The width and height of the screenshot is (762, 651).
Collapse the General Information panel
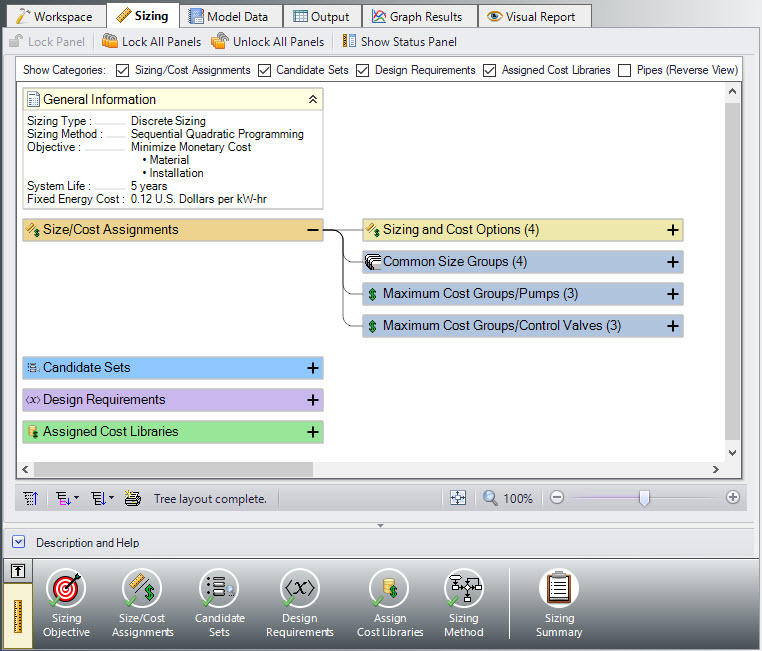click(x=313, y=100)
